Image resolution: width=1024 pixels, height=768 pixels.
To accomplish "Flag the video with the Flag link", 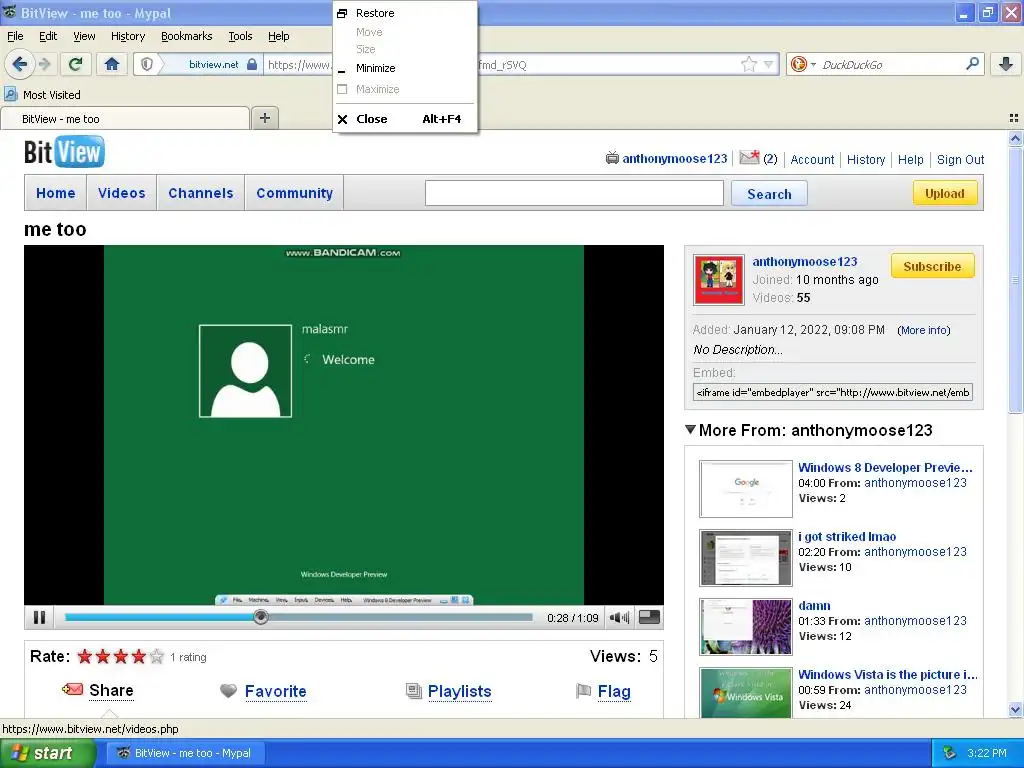I will click(614, 691).
